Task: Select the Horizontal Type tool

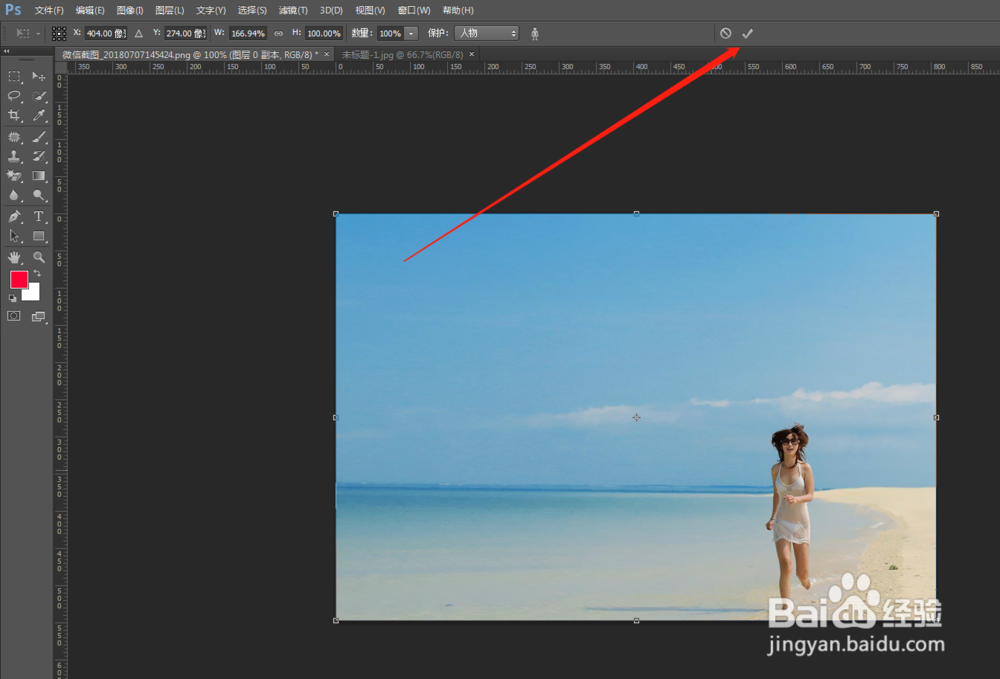Action: (x=39, y=217)
